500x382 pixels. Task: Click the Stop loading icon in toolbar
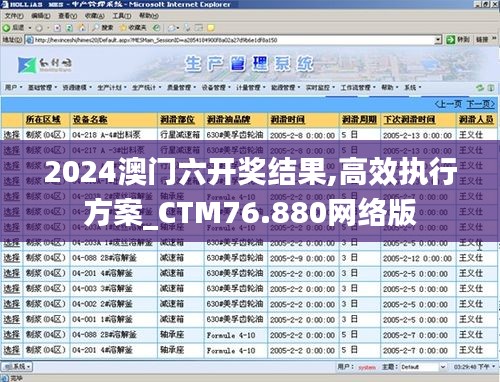pyautogui.click(x=57, y=28)
